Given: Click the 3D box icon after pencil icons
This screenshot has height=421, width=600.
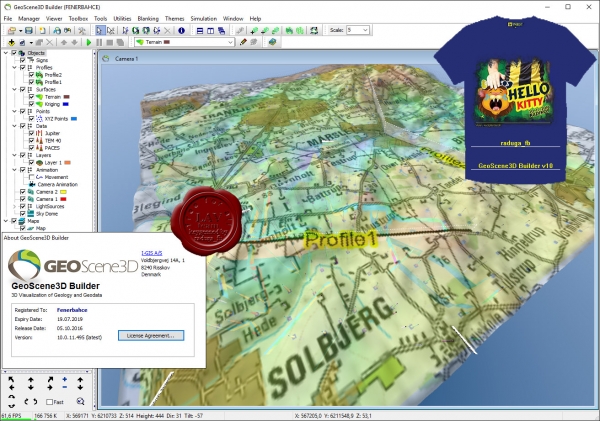Looking at the screenshot, I should [272, 42].
